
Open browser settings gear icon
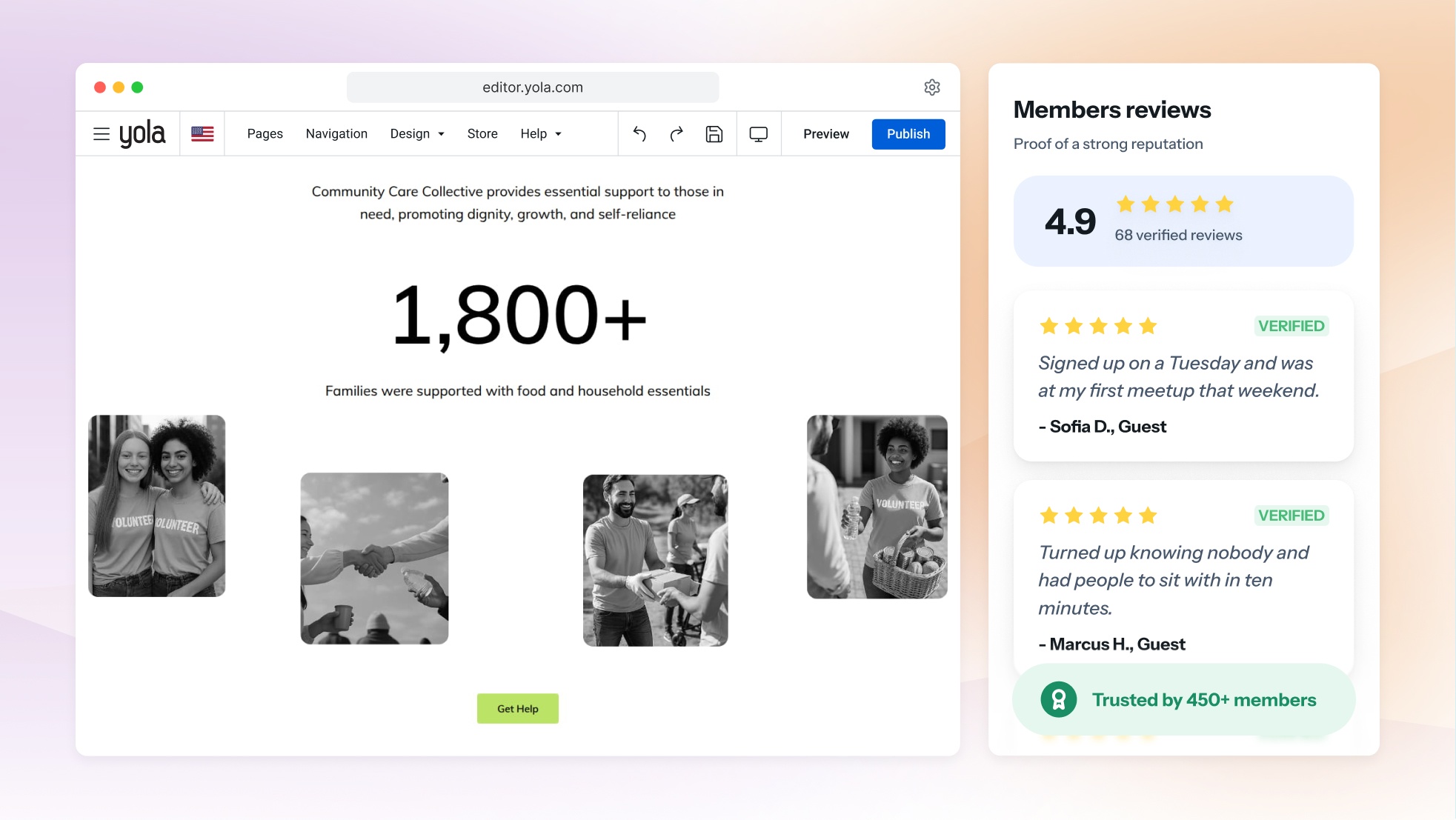coord(932,87)
